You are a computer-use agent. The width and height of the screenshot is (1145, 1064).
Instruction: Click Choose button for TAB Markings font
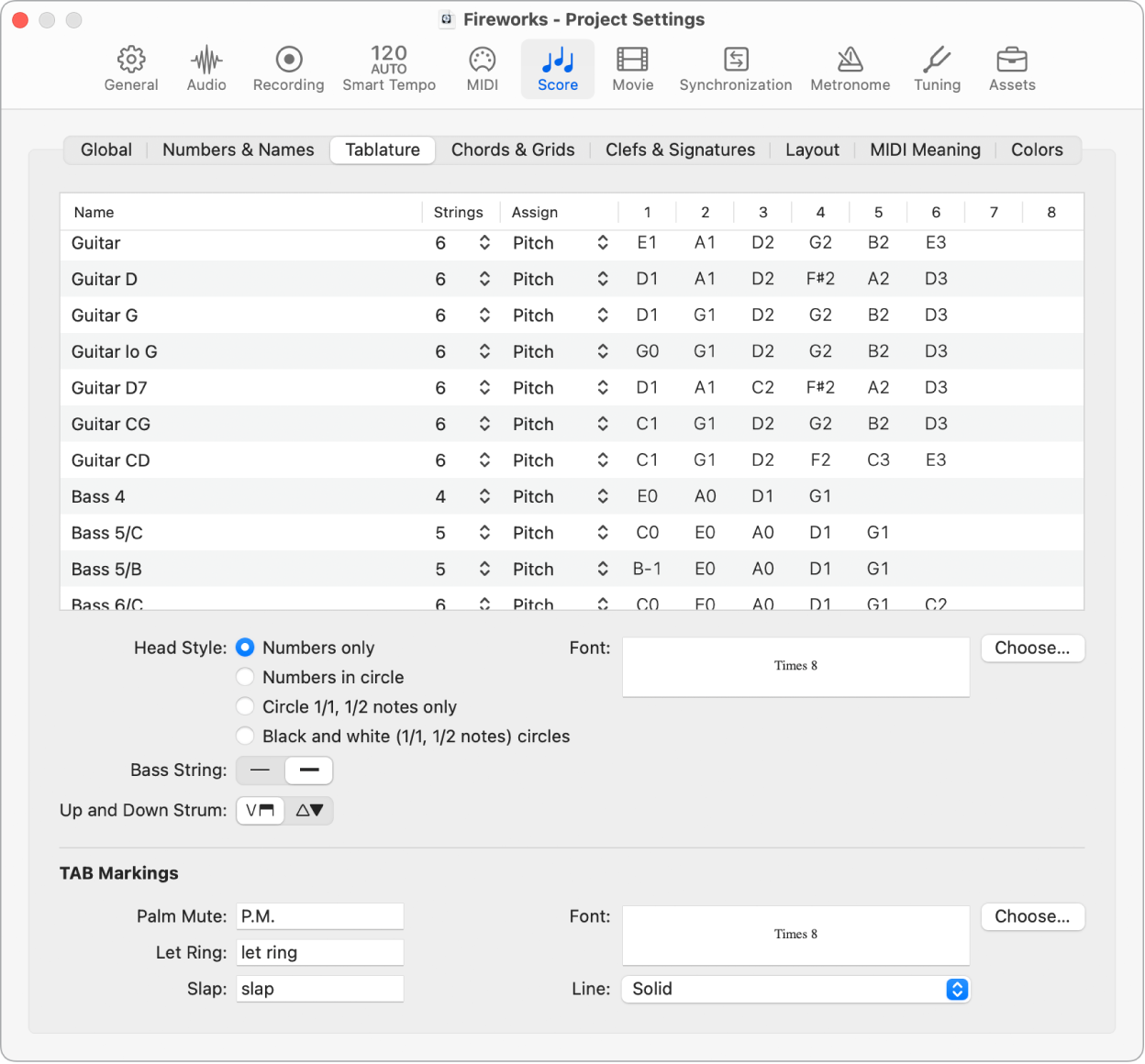click(1032, 916)
